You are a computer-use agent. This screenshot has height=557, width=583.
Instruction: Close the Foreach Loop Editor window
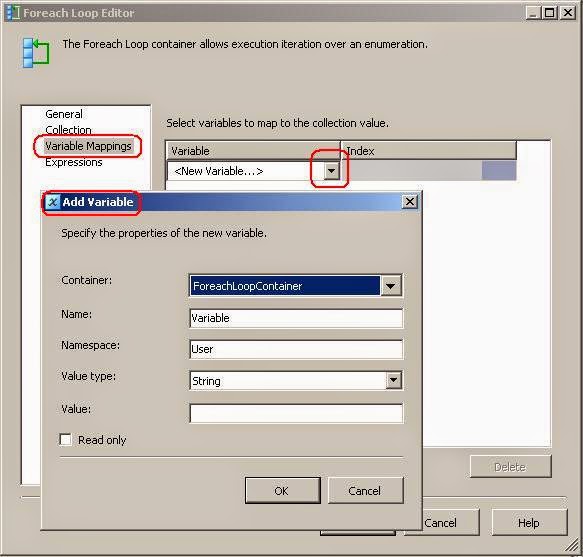568,13
